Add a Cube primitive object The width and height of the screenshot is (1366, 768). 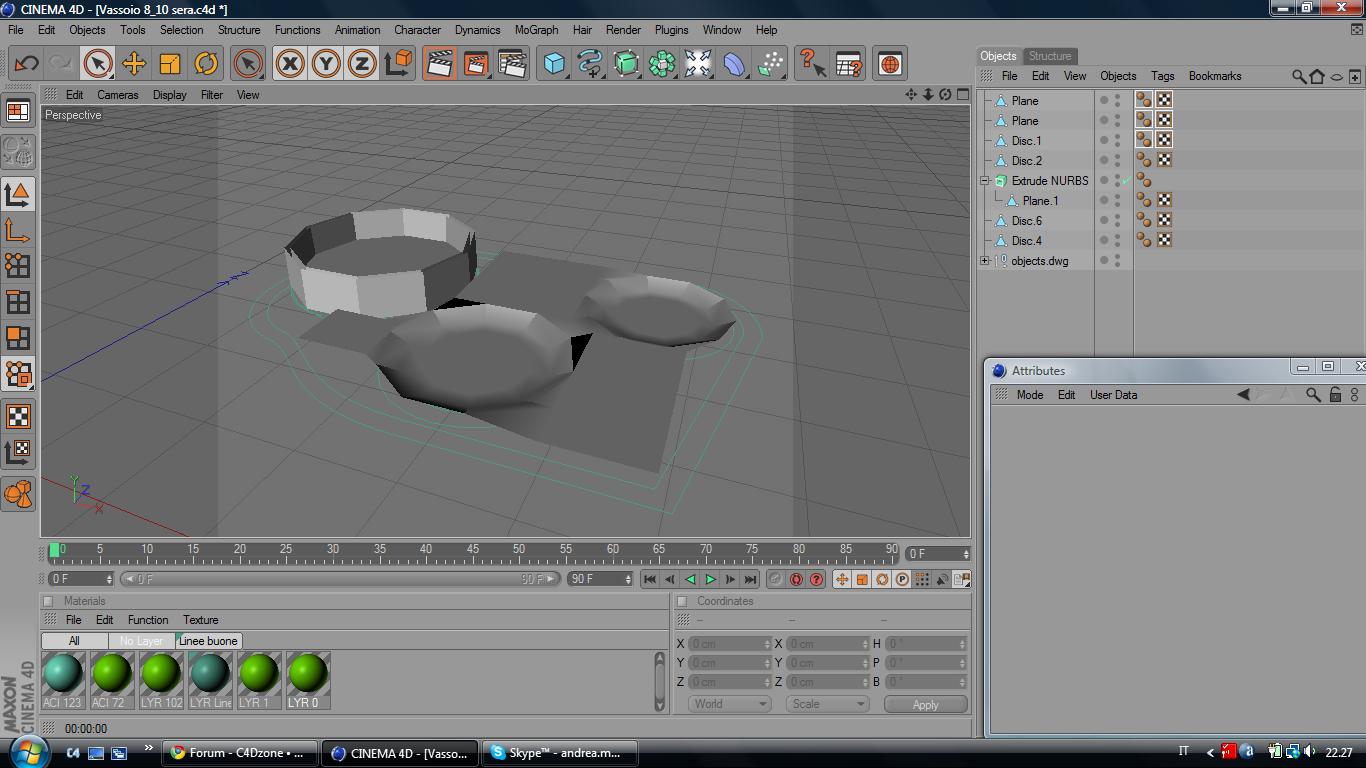pos(554,64)
